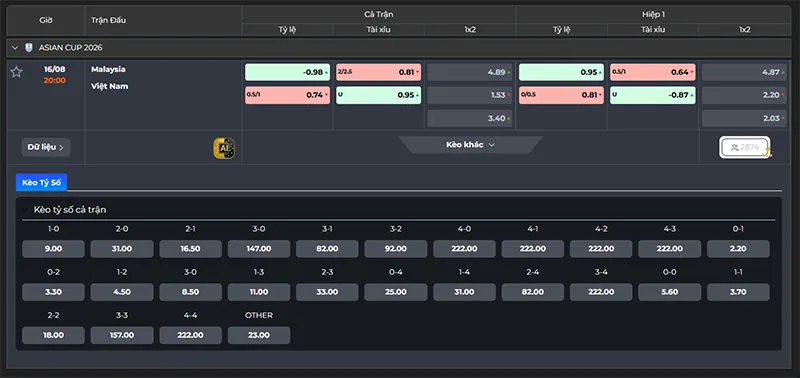Expand the Kèo khác dropdown
The image size is (800, 378).
tap(470, 145)
